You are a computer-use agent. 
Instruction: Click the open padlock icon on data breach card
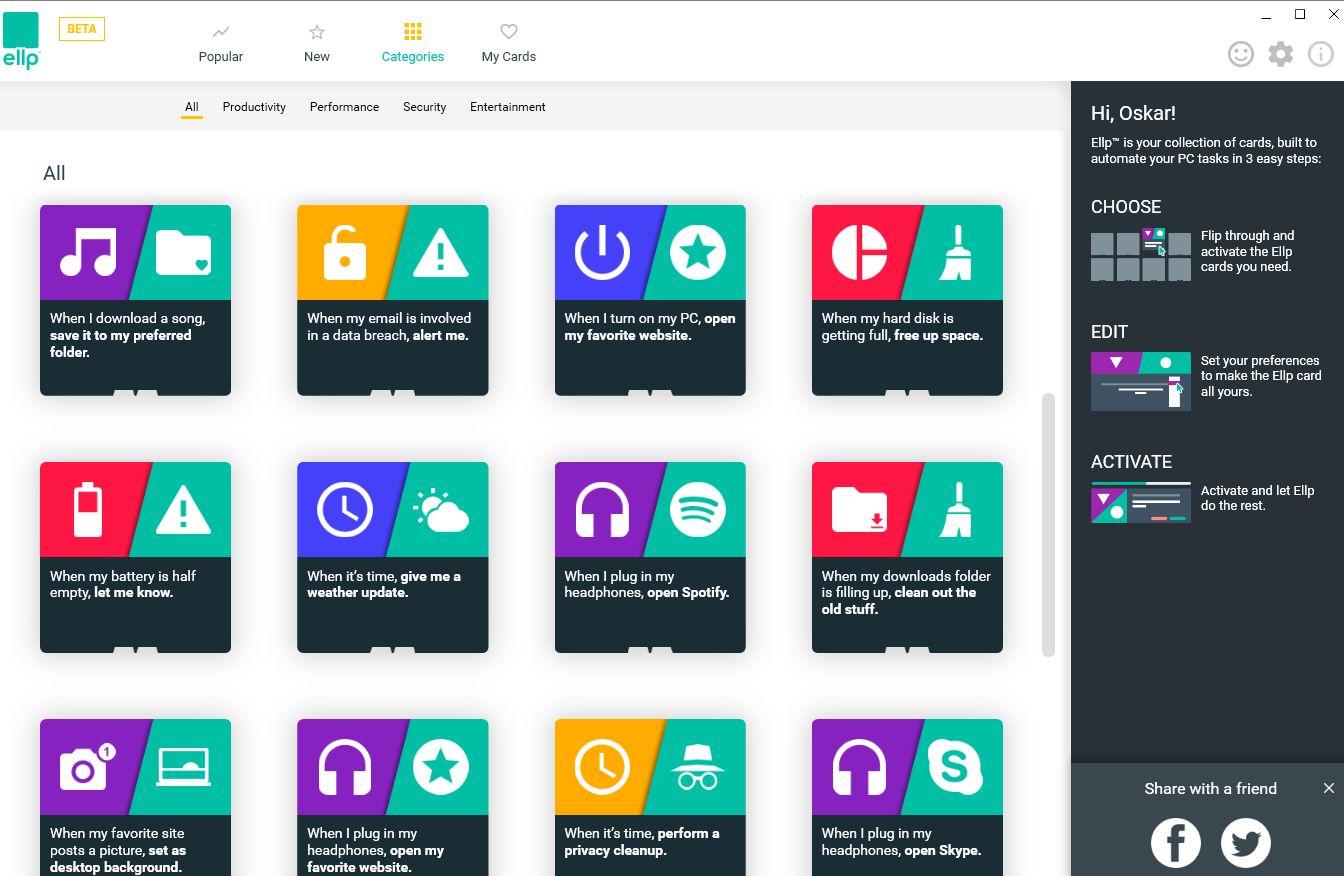pos(345,252)
